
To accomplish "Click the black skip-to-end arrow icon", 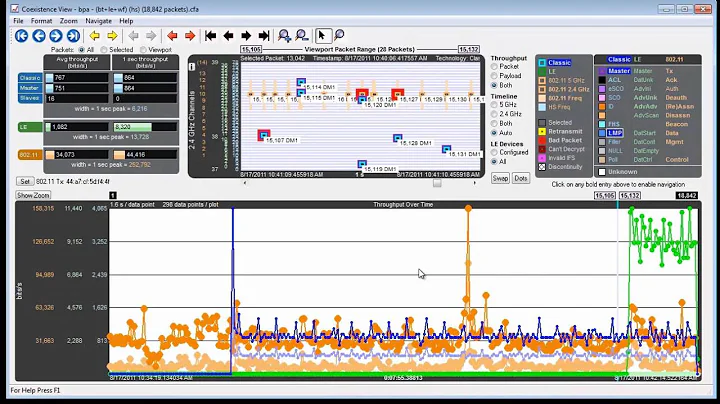I will point(264,36).
